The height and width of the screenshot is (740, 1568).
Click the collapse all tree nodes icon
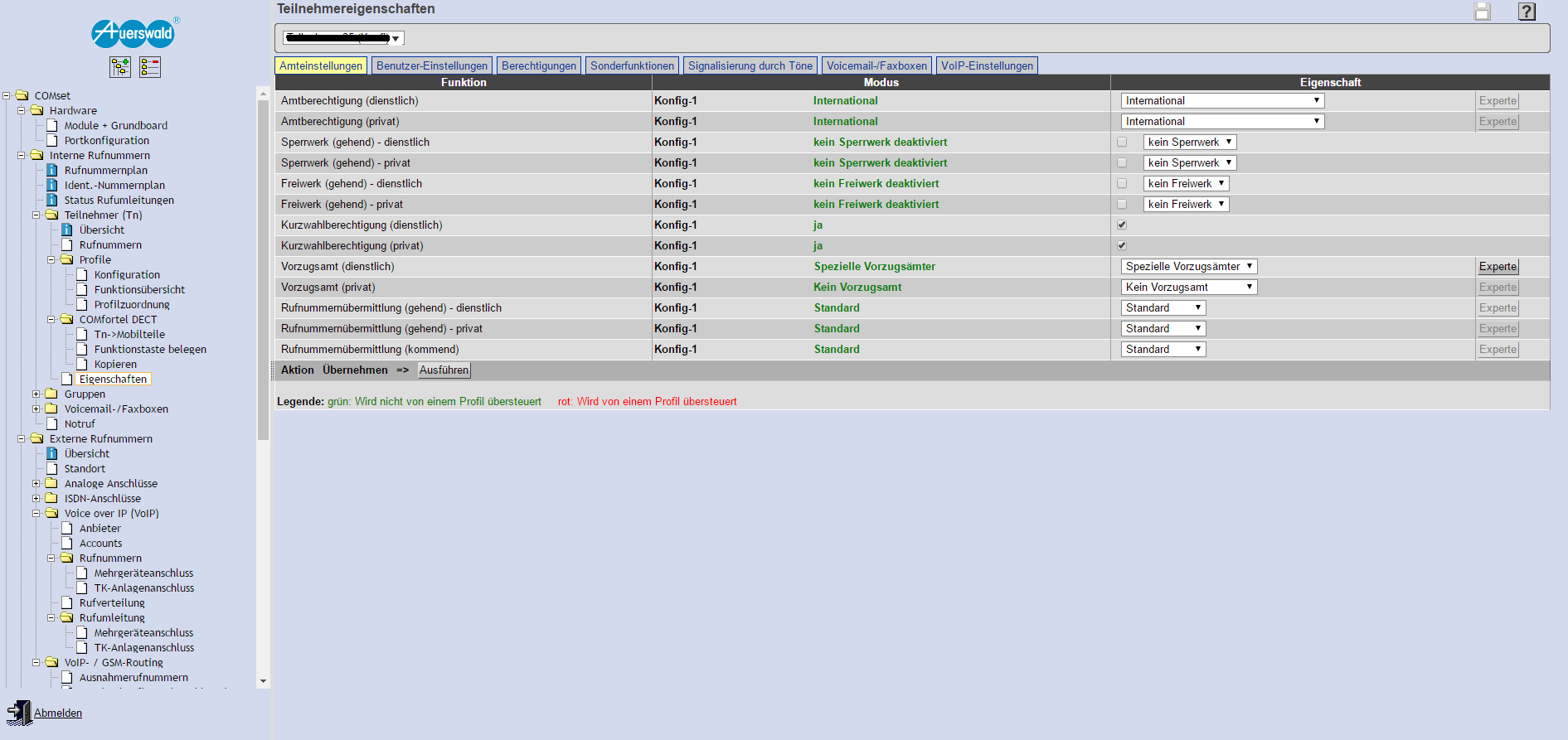pyautogui.click(x=150, y=67)
